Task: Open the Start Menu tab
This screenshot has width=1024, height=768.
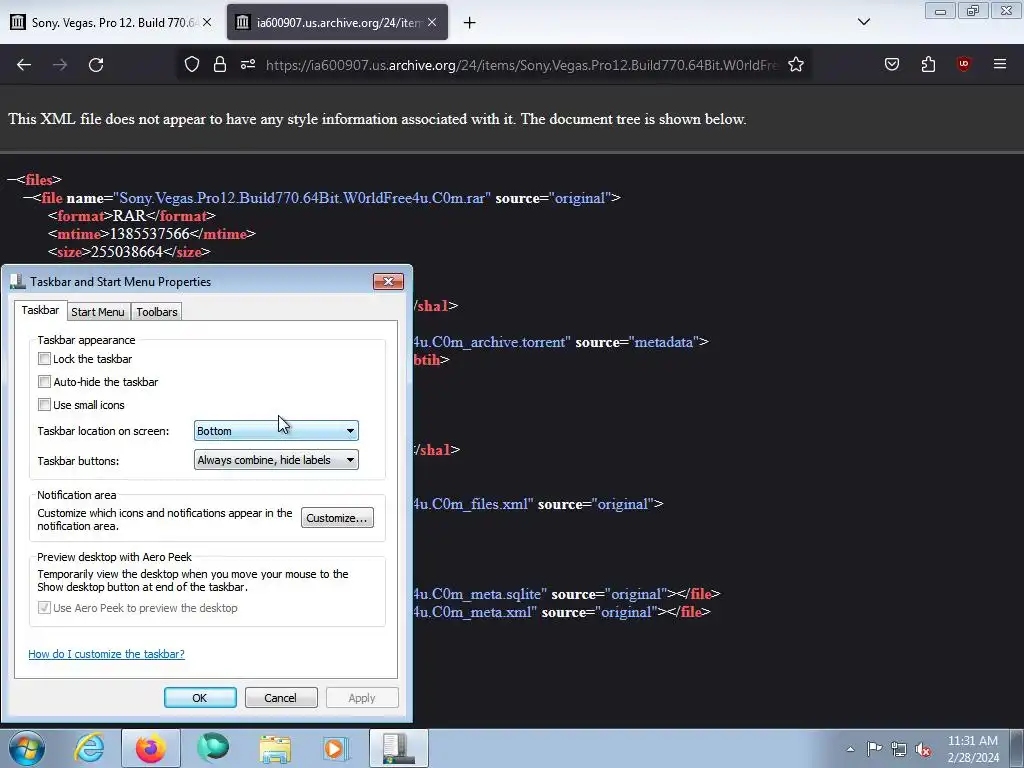Action: click(x=98, y=312)
